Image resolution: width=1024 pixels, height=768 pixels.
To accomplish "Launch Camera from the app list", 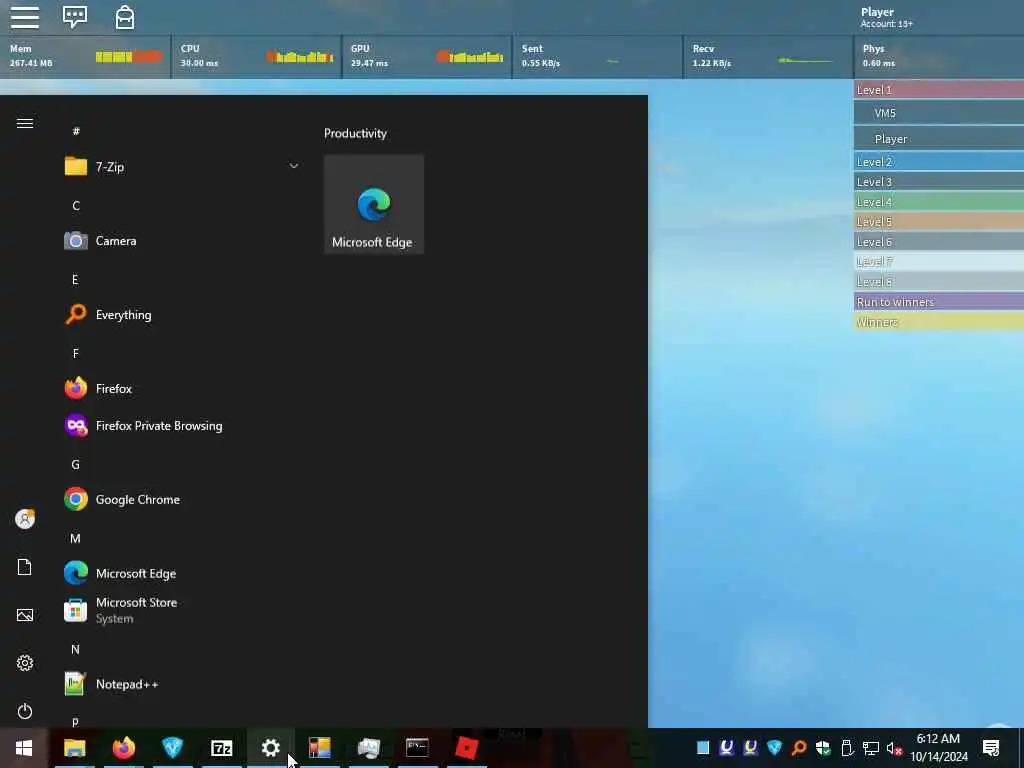I will click(x=183, y=241).
